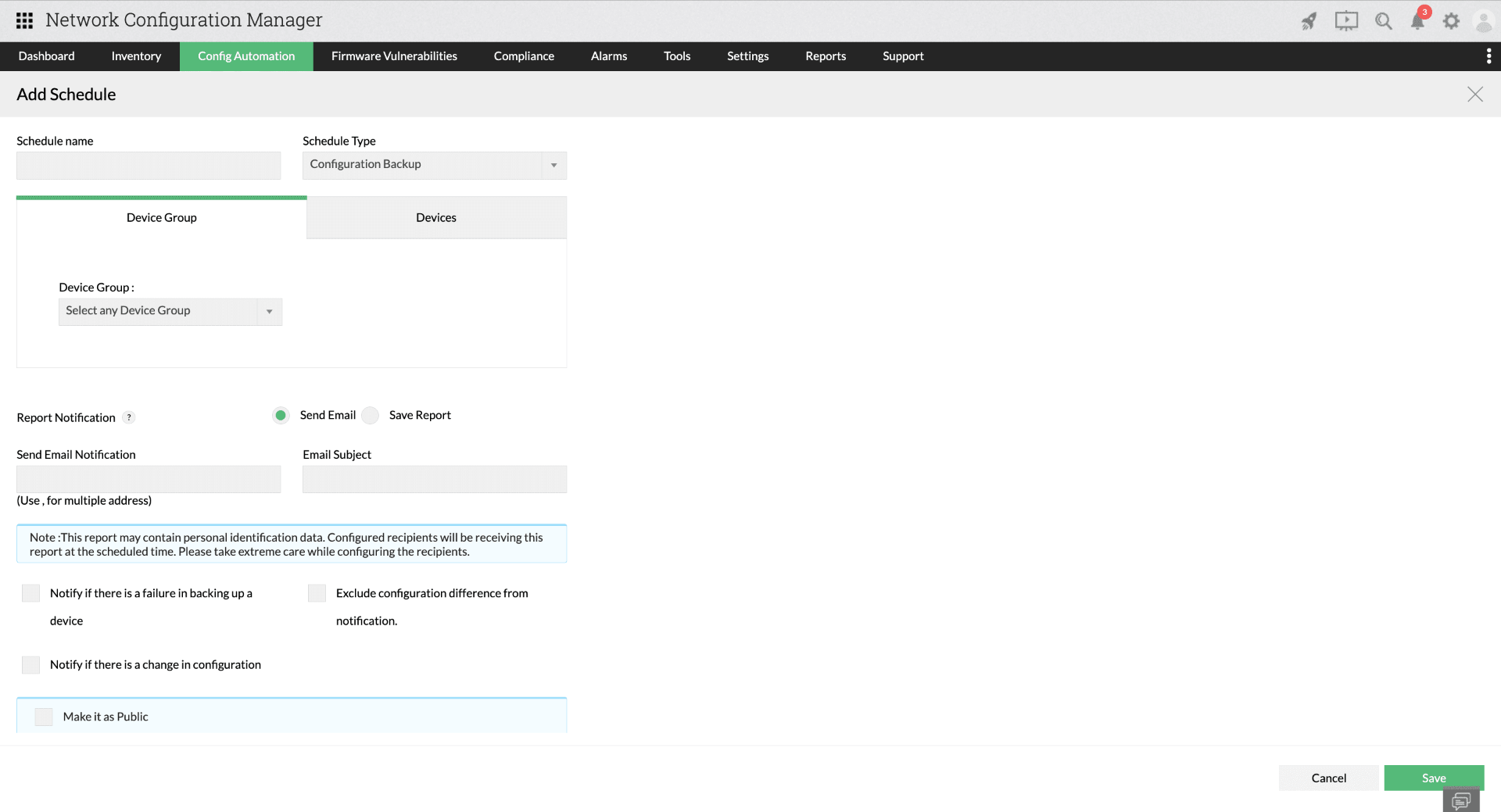Open the Reports menu
The width and height of the screenshot is (1501, 812).
[826, 56]
